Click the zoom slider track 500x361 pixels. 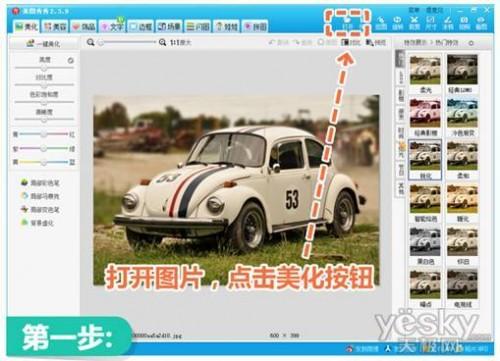(127, 43)
